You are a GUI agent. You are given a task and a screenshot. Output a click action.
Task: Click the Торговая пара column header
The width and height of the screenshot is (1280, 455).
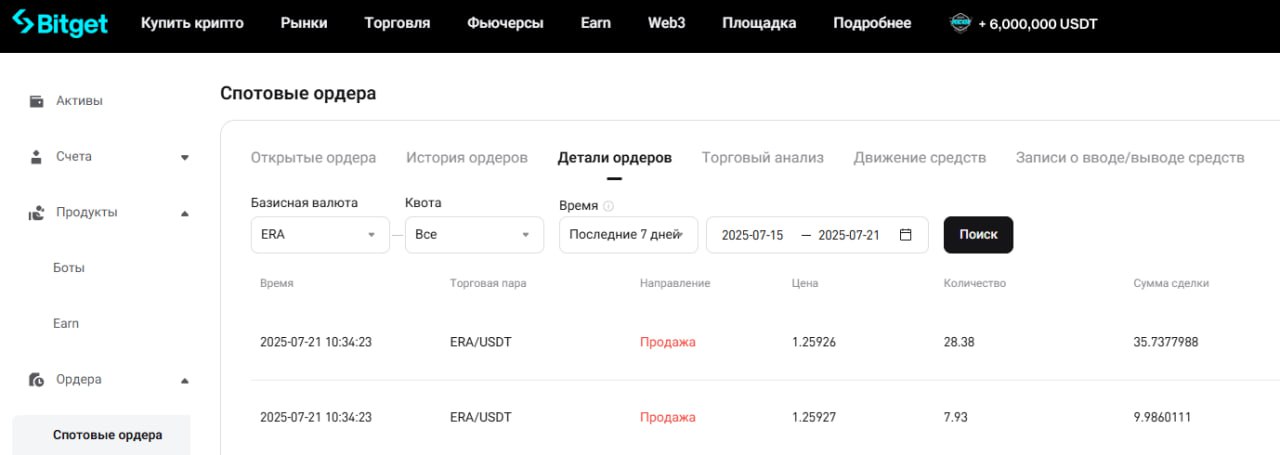tap(488, 284)
